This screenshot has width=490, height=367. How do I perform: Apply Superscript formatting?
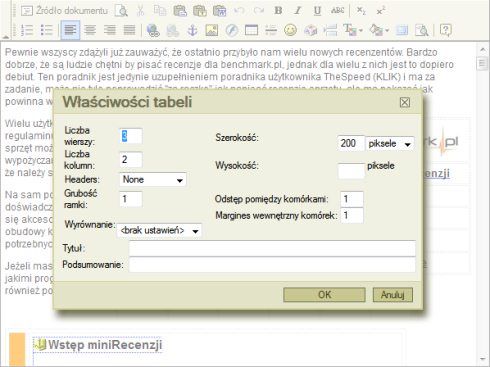[380, 11]
